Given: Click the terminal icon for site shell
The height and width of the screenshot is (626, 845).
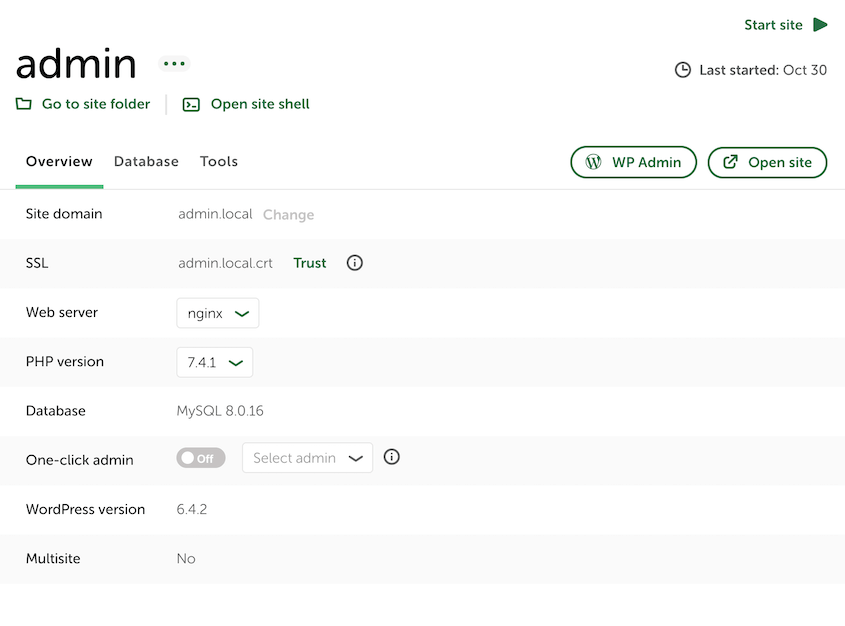Looking at the screenshot, I should [191, 104].
